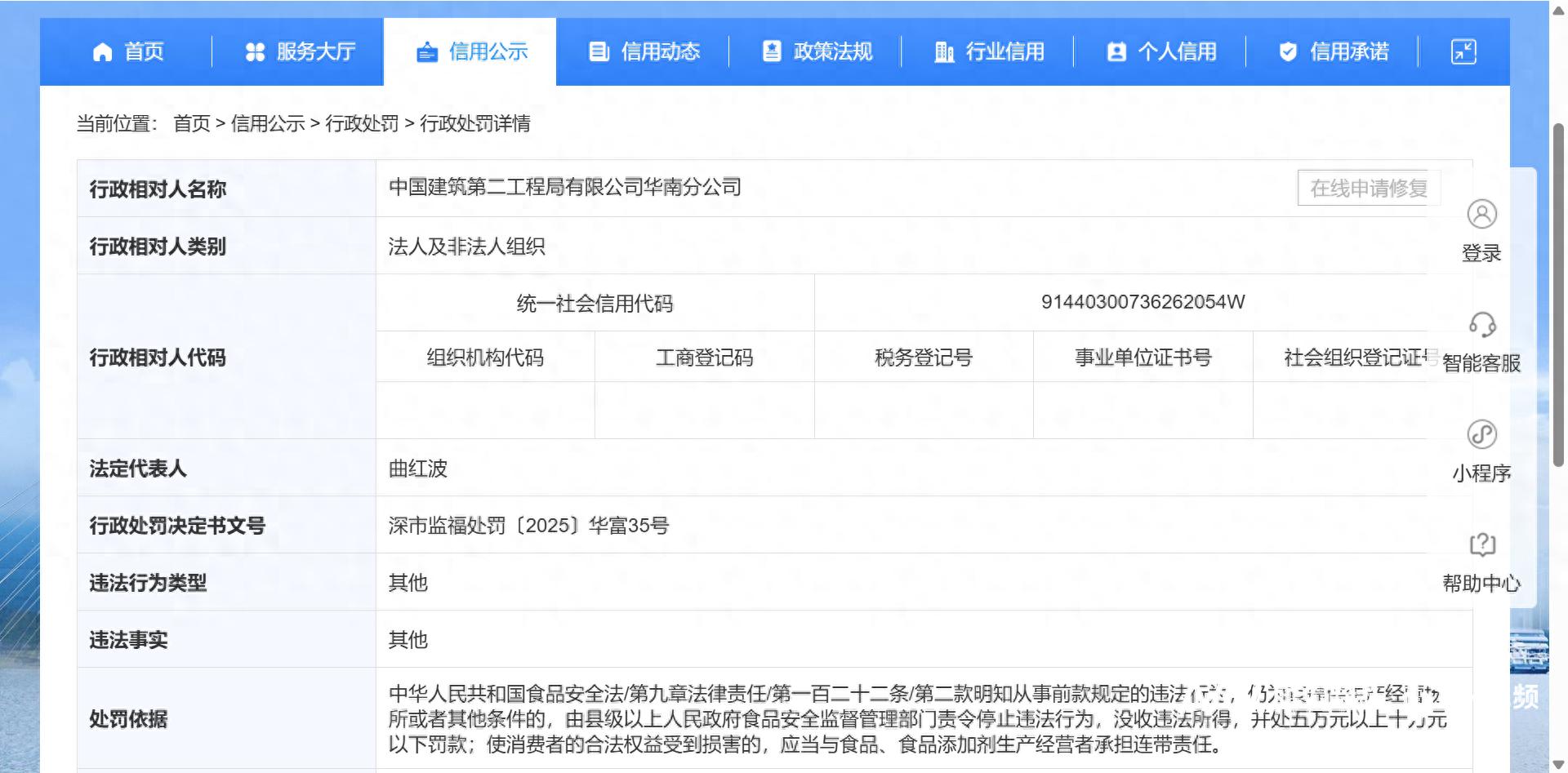1568x773 pixels.
Task: Switch to the 信用承诺 tab
Action: [x=1333, y=52]
